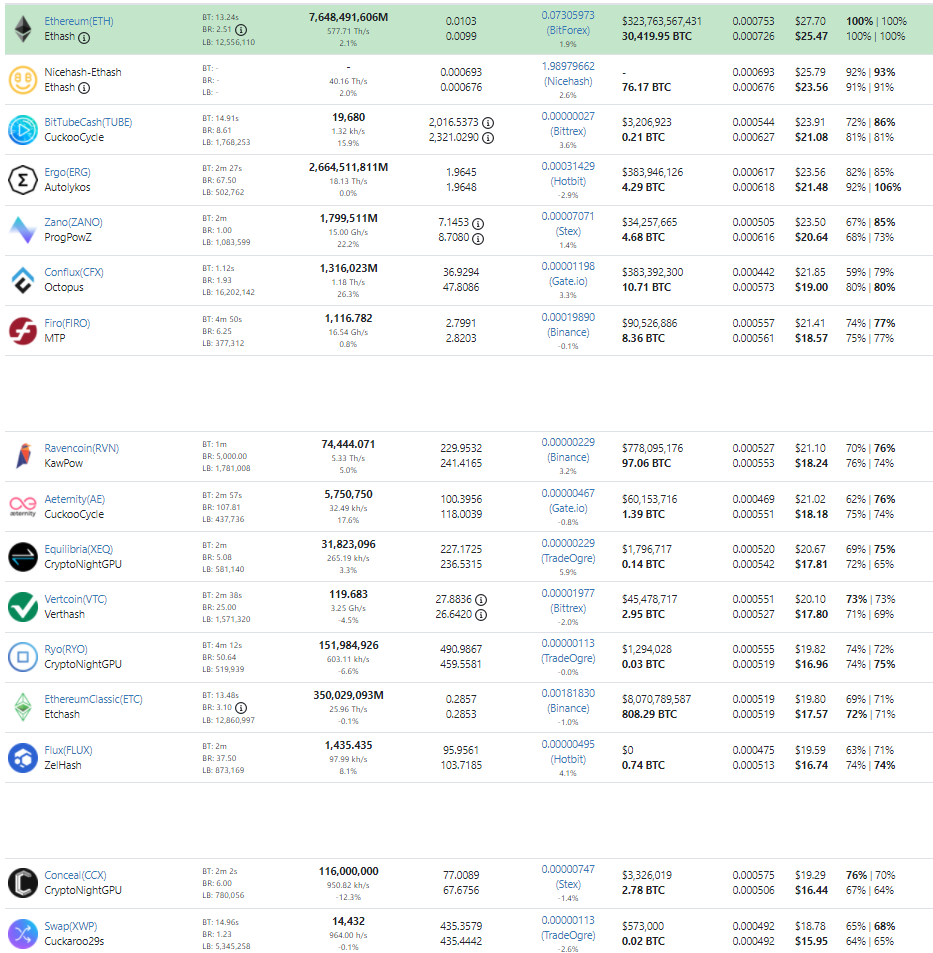Click the Ethereum Classic green logo
The height and width of the screenshot is (953, 933).
[23, 707]
